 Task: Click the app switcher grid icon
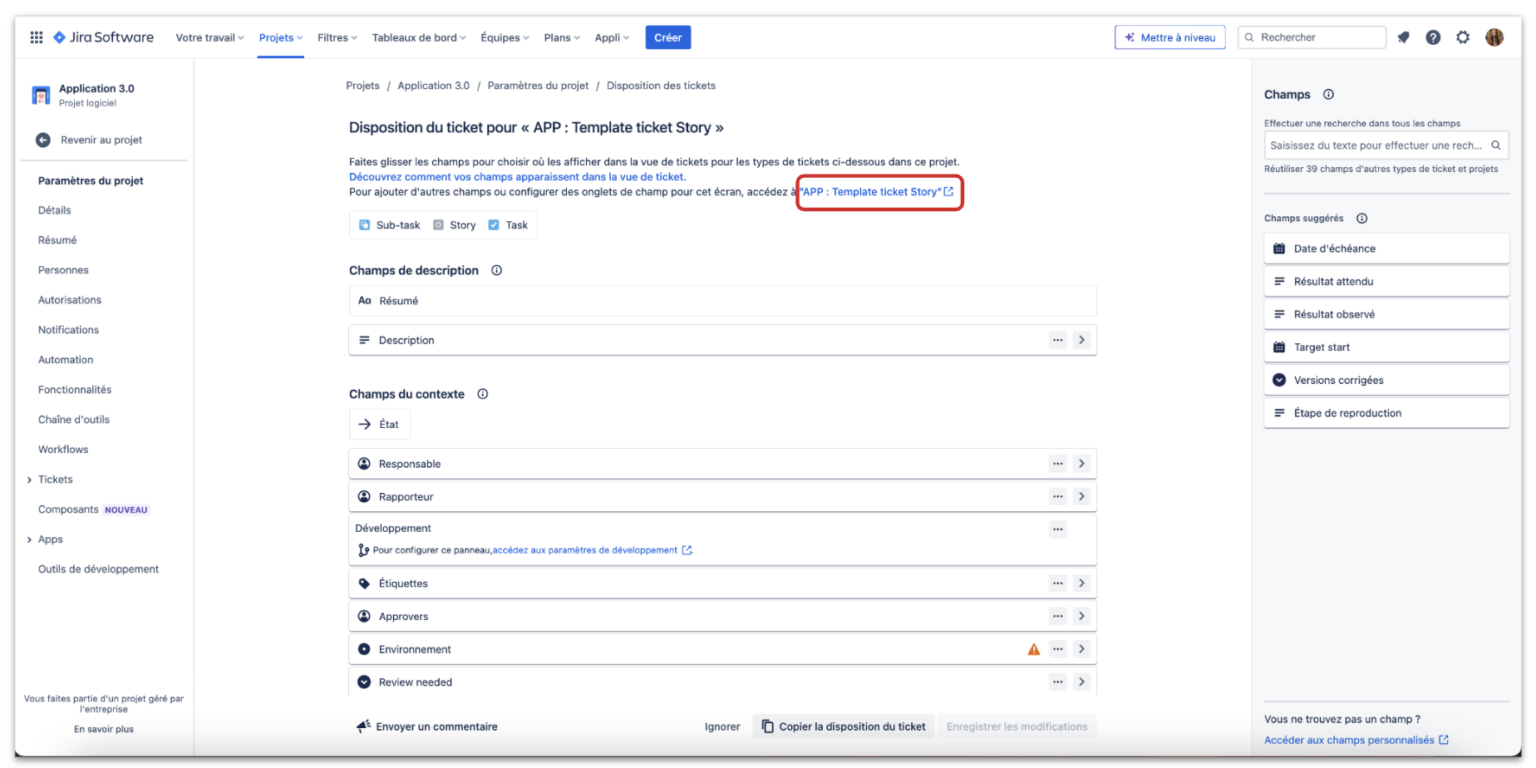36,37
